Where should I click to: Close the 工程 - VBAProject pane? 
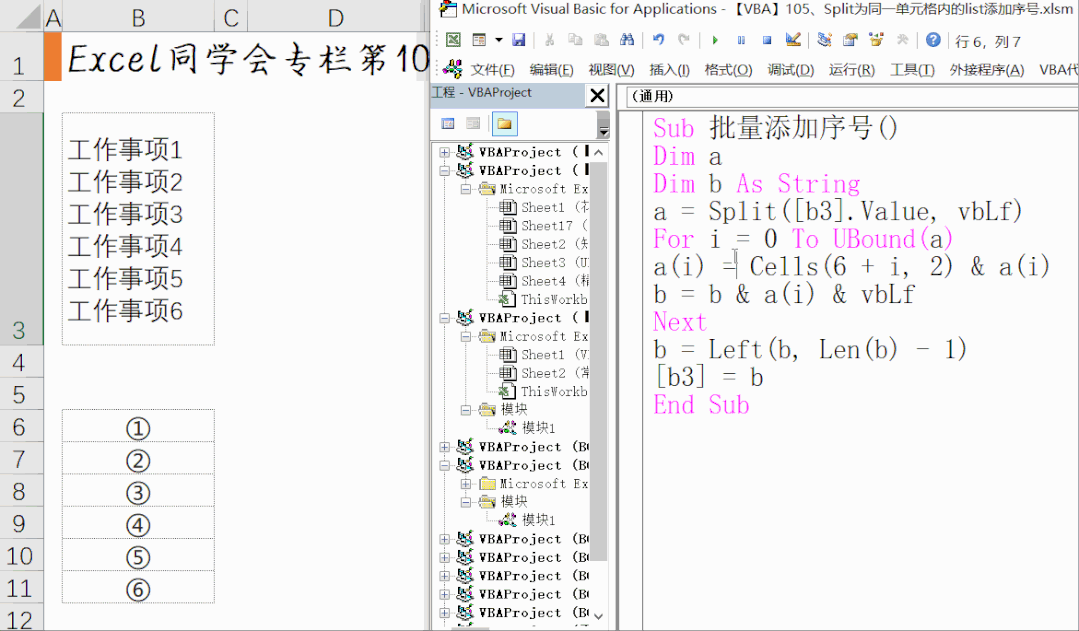click(597, 95)
